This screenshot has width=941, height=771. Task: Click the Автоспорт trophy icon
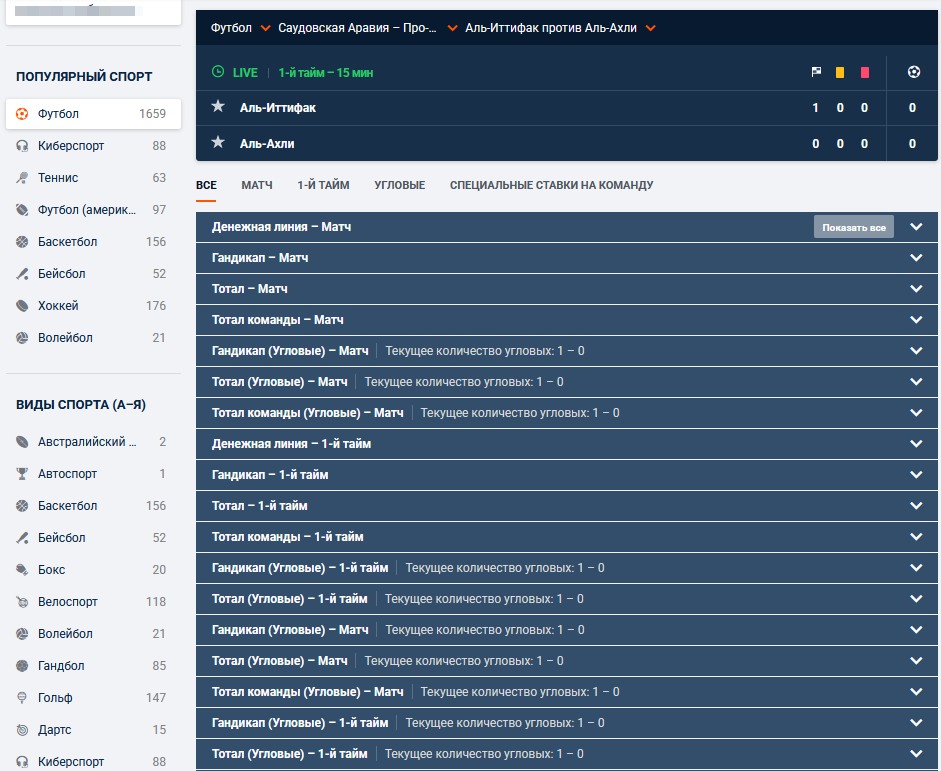[x=22, y=474]
